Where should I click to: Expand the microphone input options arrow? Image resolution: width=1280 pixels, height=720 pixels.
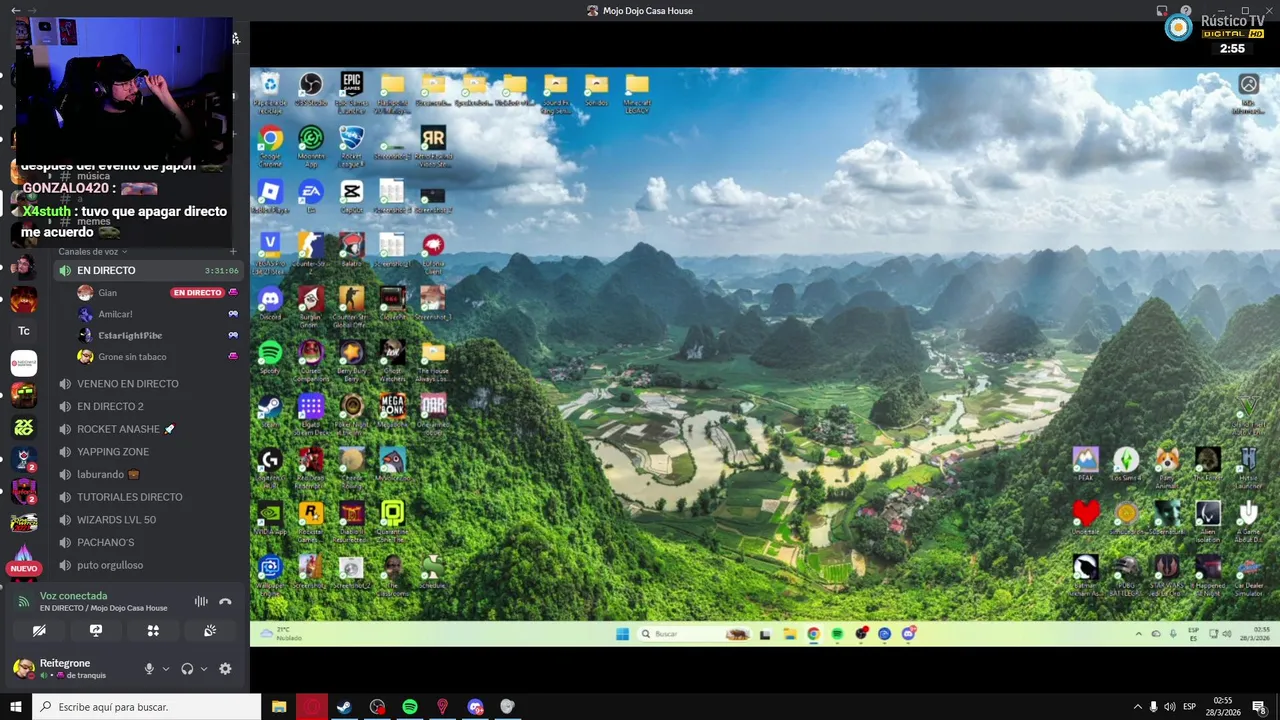[165, 669]
